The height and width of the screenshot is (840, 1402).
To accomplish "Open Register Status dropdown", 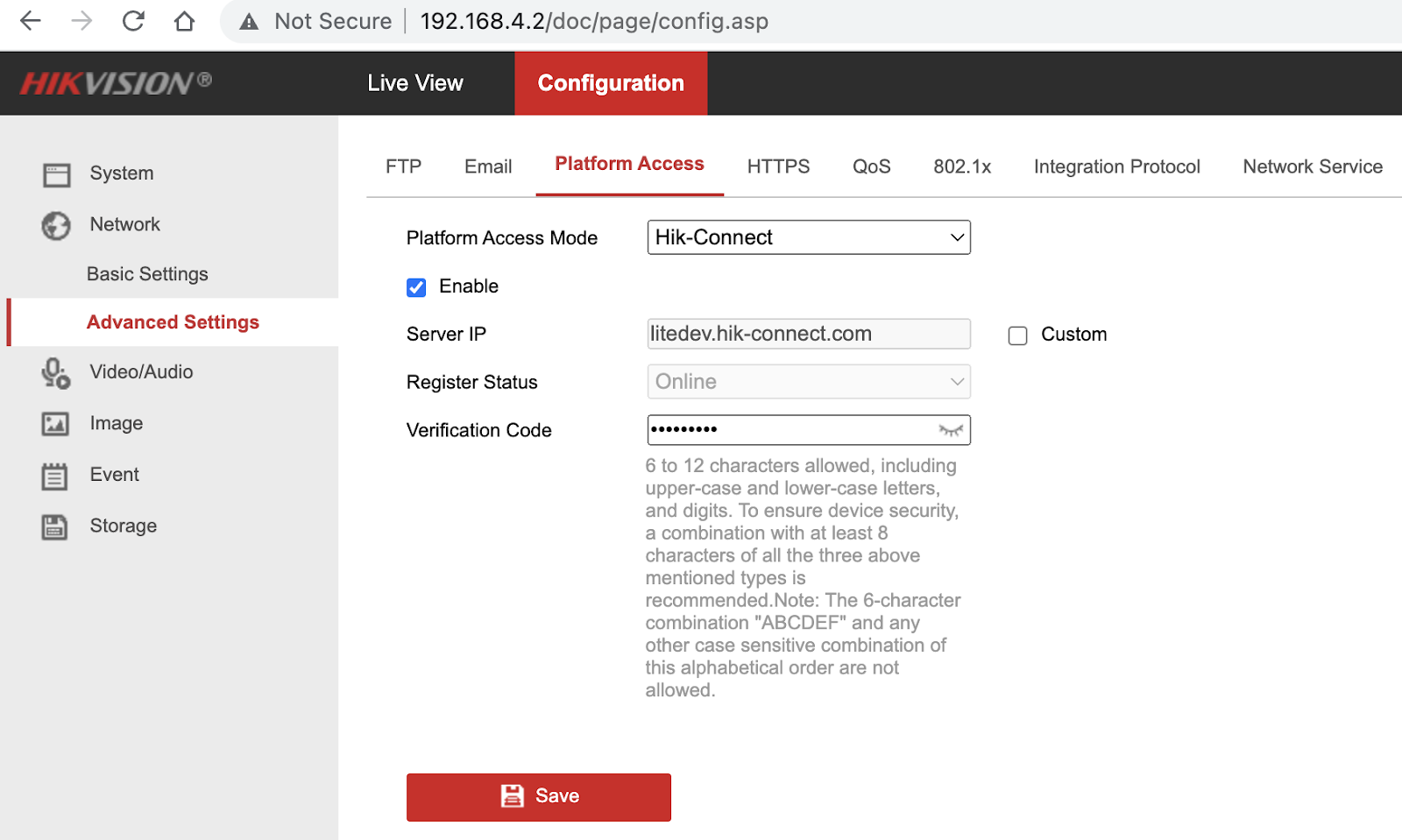I will tap(809, 382).
